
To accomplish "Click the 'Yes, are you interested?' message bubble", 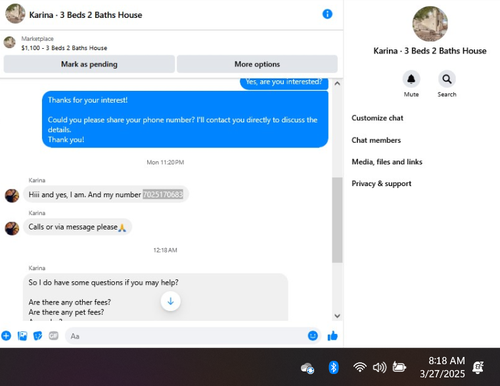I will (x=284, y=83).
